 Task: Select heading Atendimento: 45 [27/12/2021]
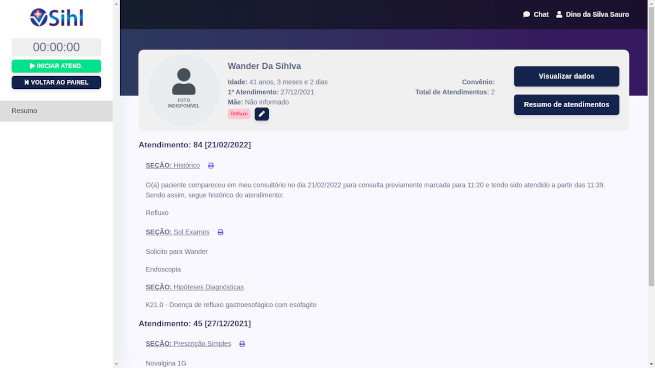pos(195,324)
